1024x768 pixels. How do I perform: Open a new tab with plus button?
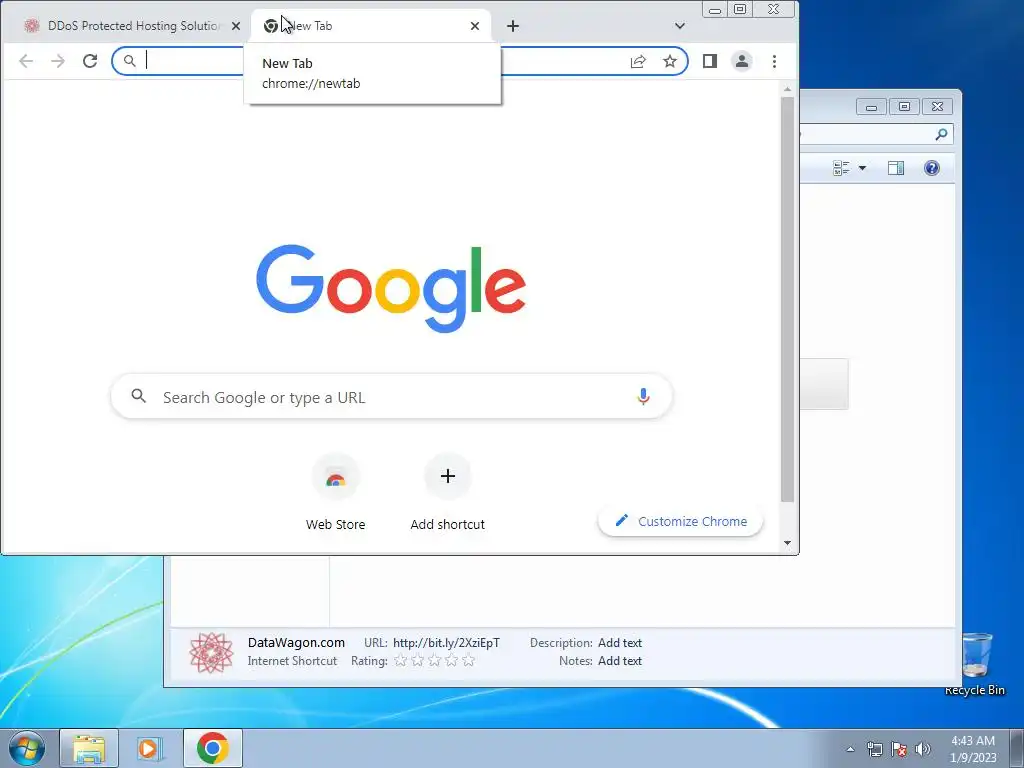tap(513, 26)
